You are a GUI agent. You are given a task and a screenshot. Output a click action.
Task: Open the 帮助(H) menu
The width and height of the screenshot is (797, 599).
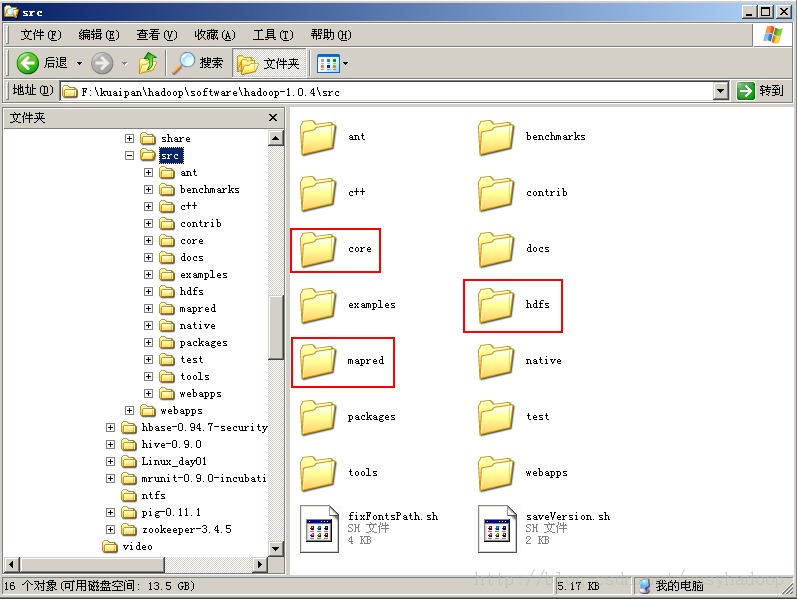click(x=331, y=35)
